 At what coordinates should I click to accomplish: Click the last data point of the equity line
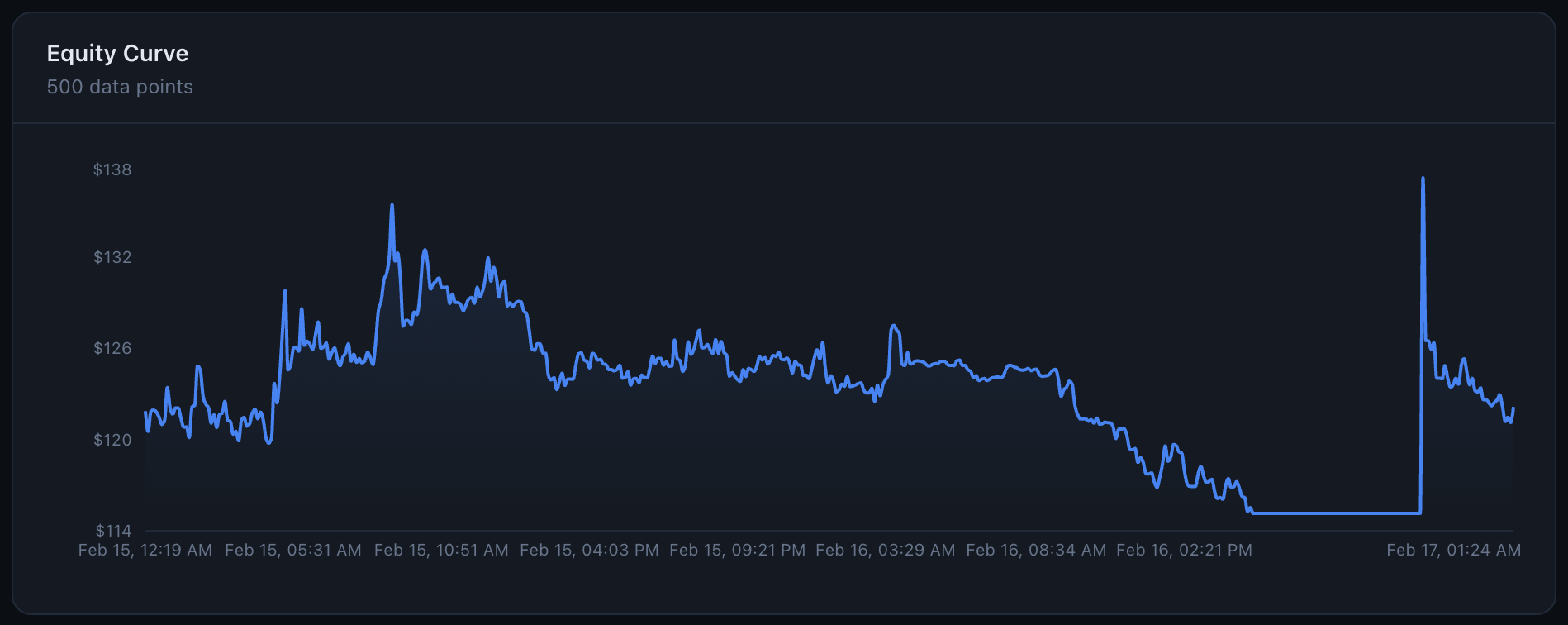tap(1513, 408)
